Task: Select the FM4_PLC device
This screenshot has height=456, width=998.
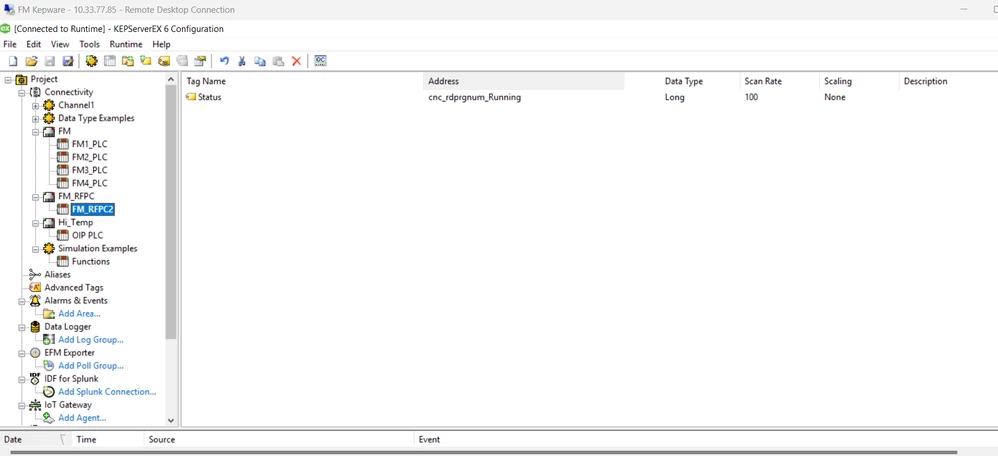Action: click(89, 183)
